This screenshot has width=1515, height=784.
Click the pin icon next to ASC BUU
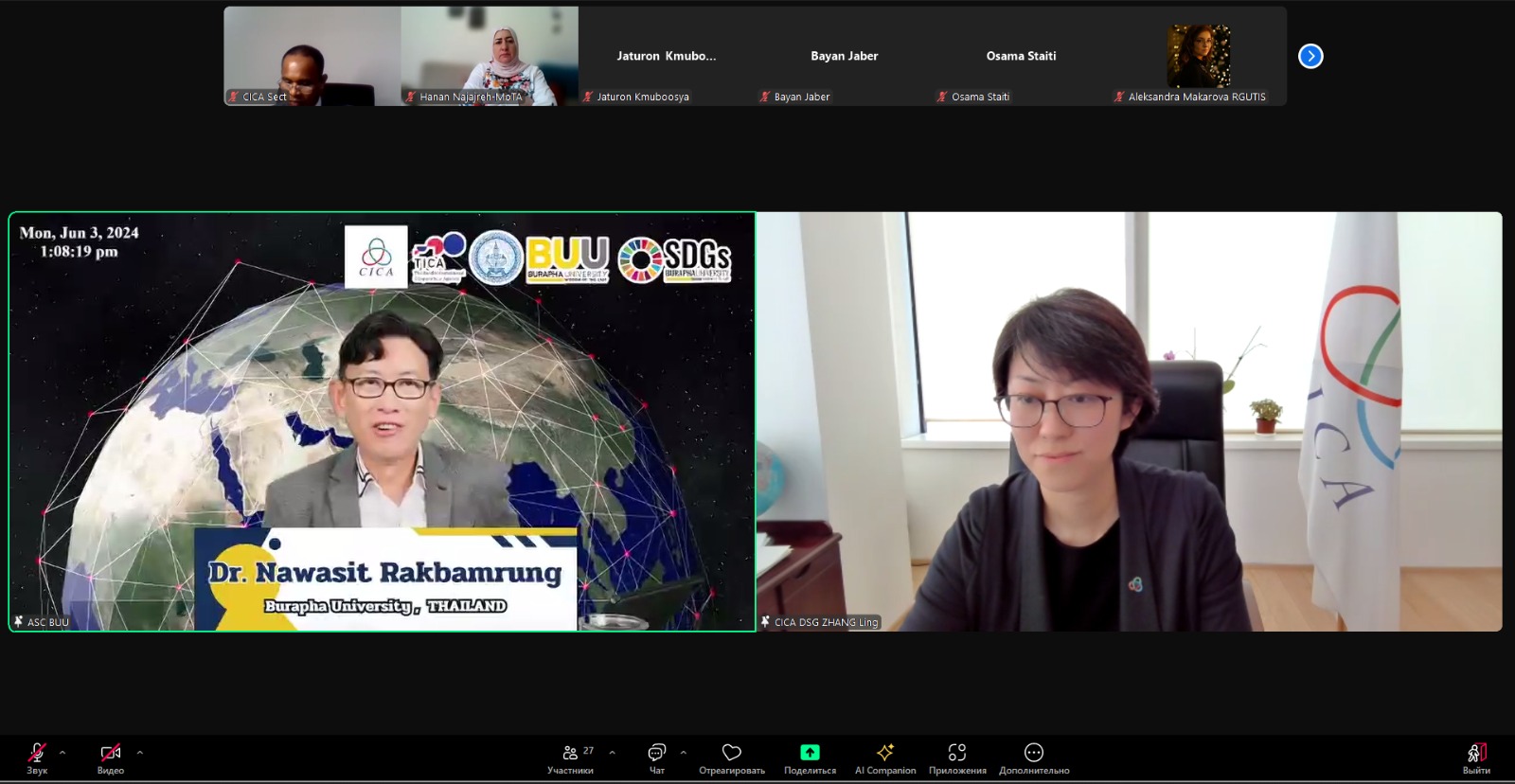click(18, 622)
